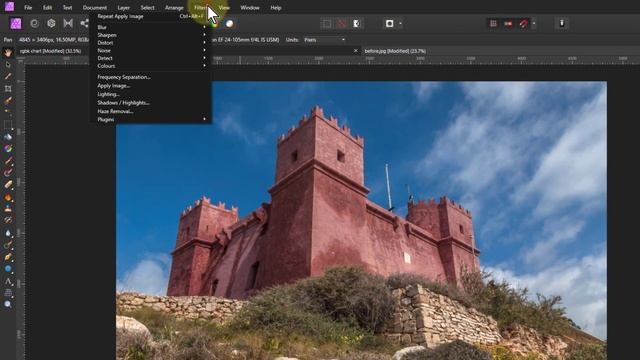640x360 pixels.
Task: Expand the Colours submenu
Action: [x=151, y=66]
